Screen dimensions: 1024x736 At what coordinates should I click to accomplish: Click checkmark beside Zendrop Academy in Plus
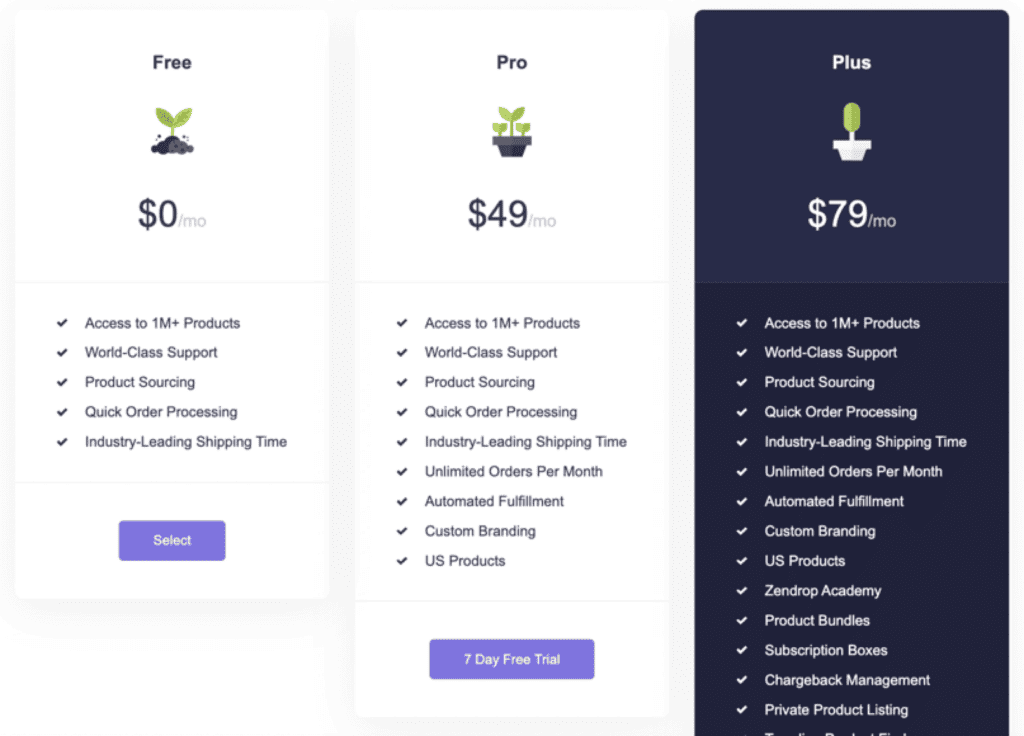tap(742, 590)
